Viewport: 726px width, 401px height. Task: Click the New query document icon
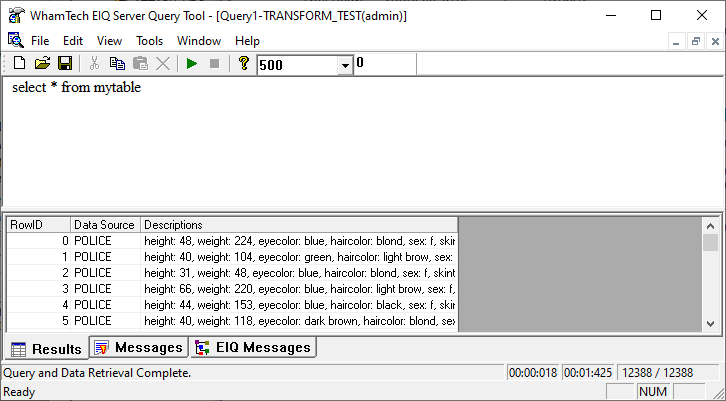[x=19, y=63]
